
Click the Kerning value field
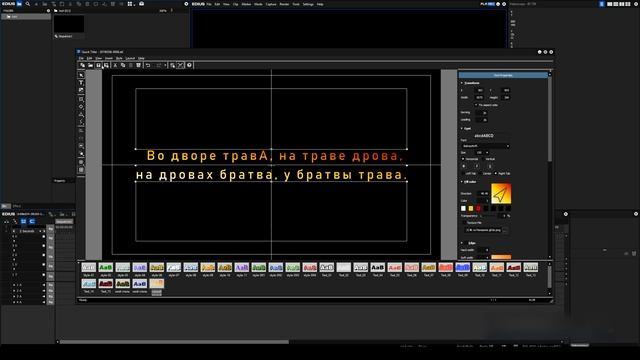pos(482,113)
